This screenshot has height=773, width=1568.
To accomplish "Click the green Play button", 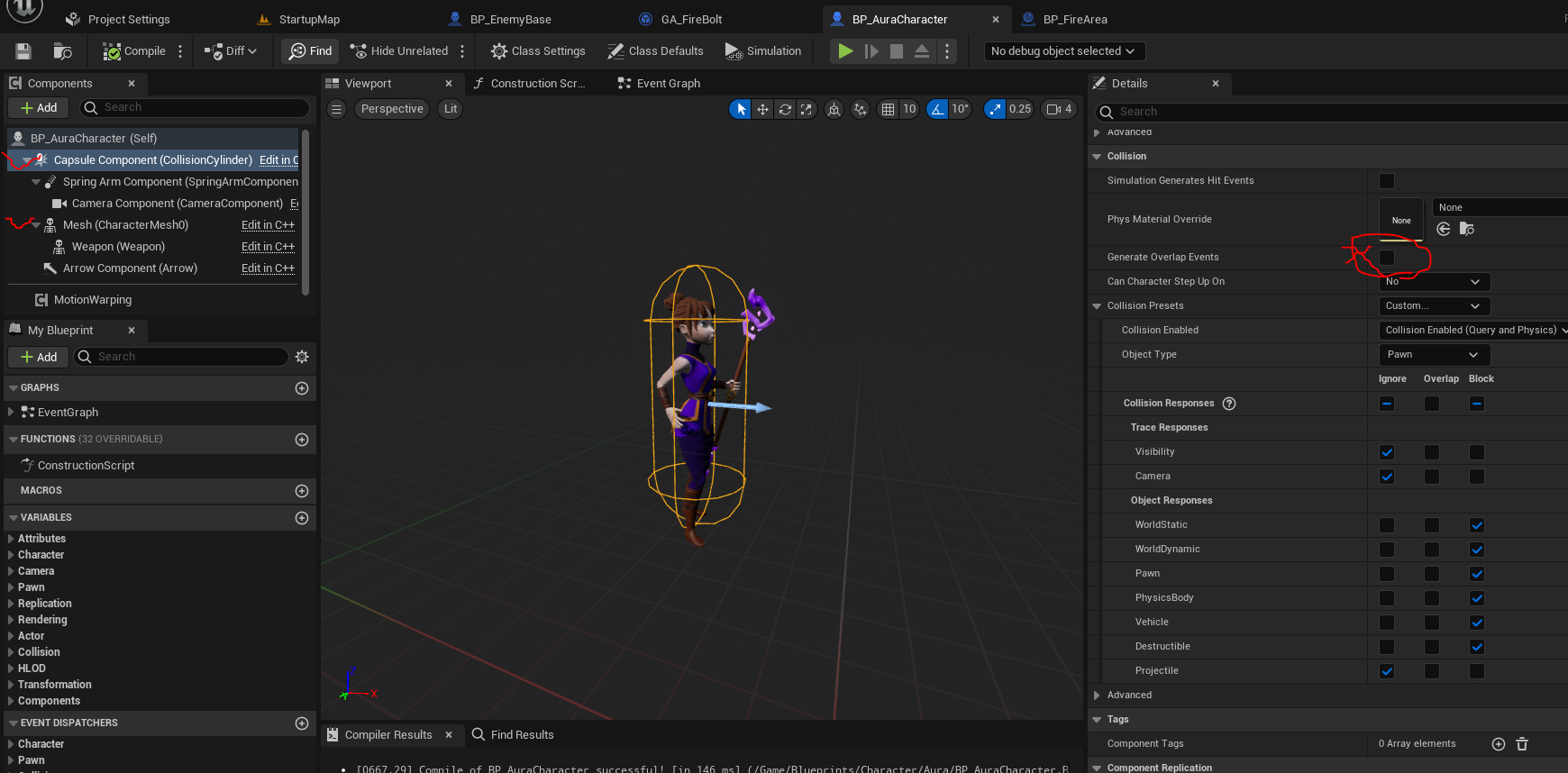I will pyautogui.click(x=845, y=51).
